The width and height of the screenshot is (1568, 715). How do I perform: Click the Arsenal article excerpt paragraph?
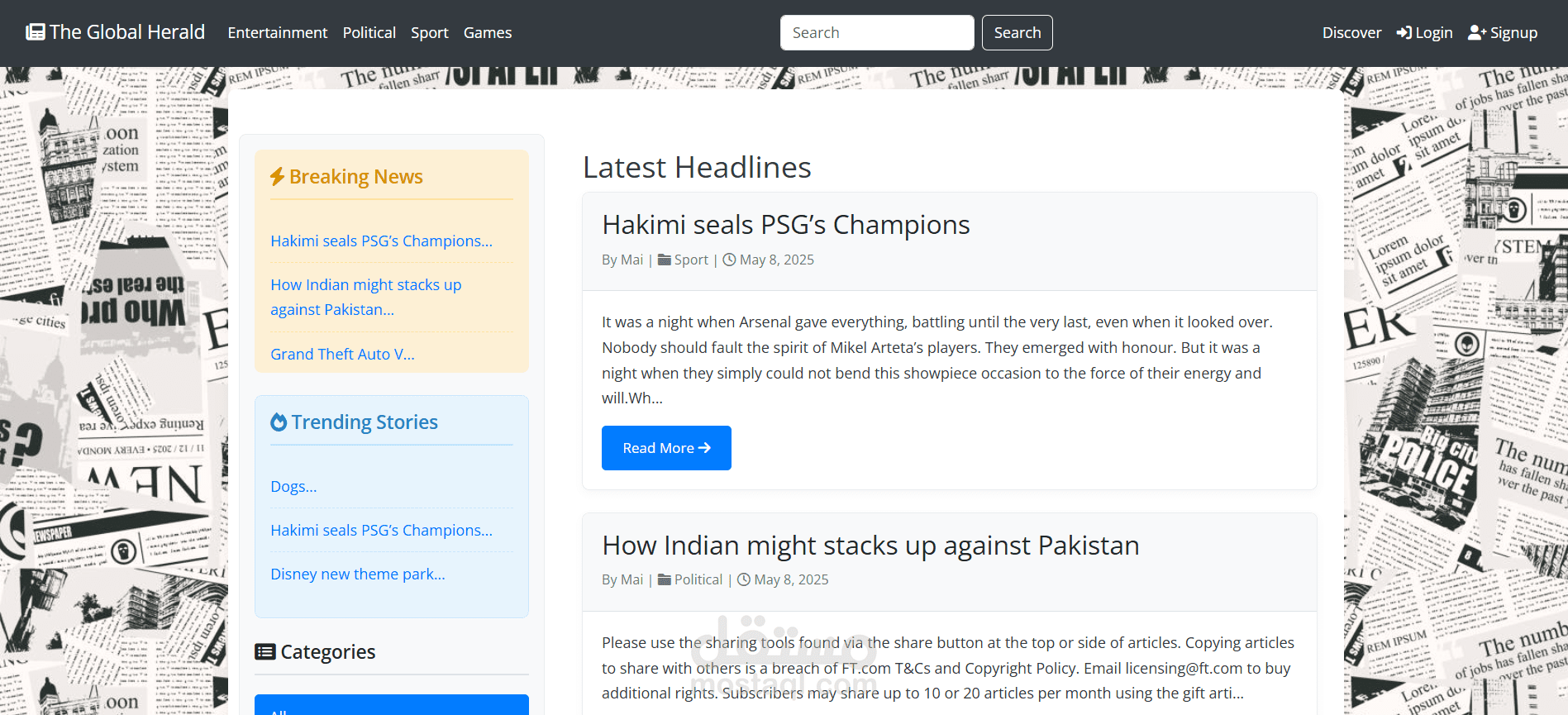tap(937, 360)
